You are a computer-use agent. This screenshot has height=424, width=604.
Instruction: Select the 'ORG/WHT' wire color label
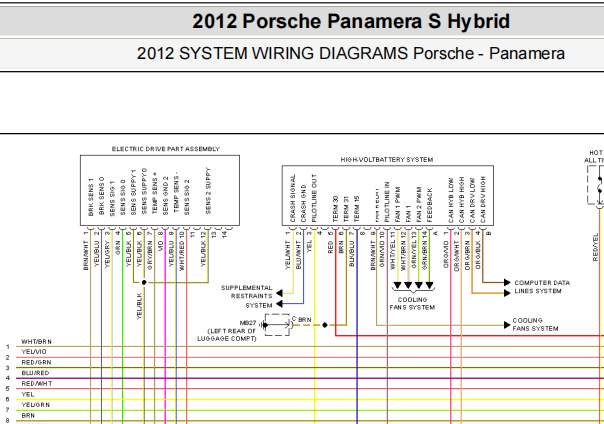pos(456,256)
